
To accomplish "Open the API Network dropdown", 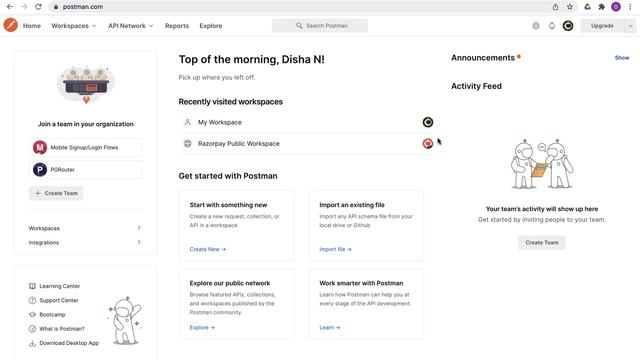I will pyautogui.click(x=131, y=26).
